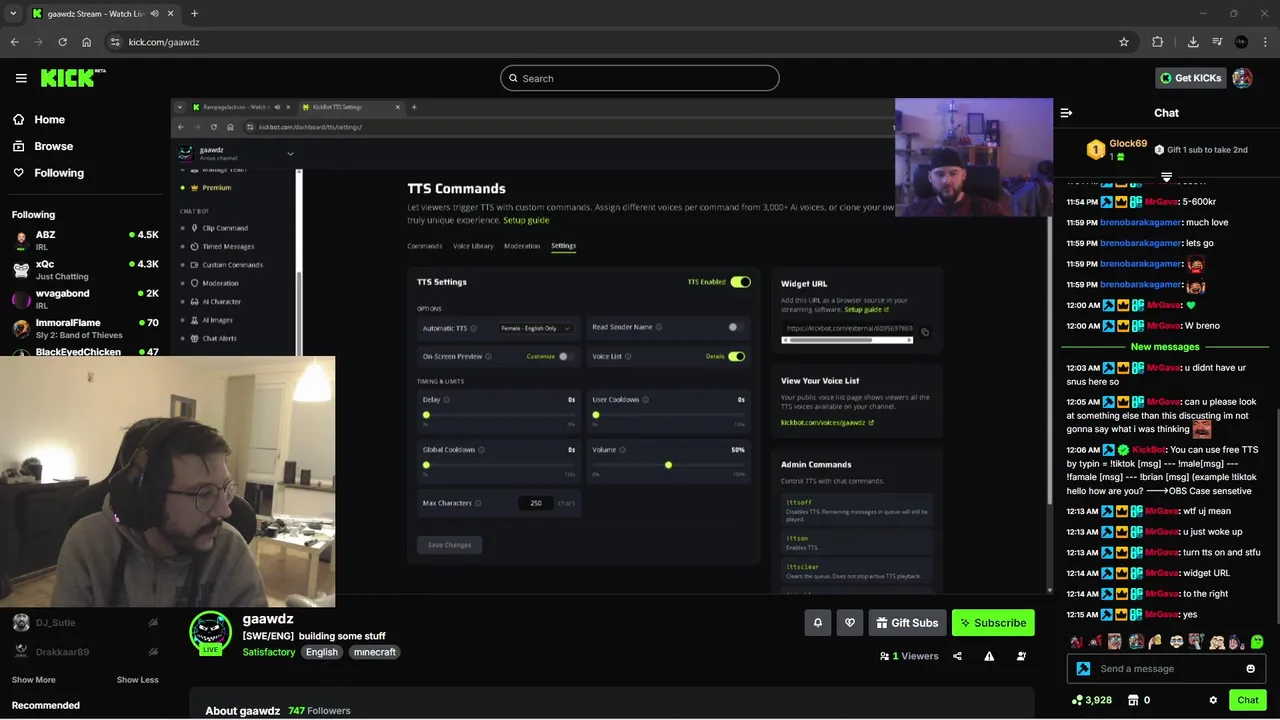View the 3,928 channel points balance

1091,700
